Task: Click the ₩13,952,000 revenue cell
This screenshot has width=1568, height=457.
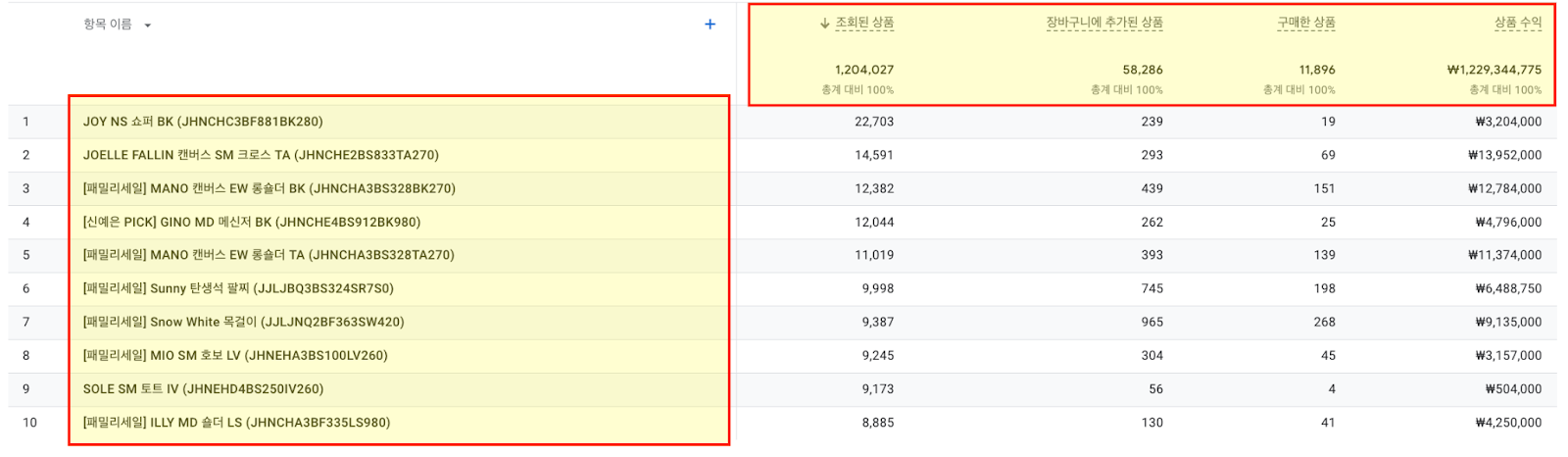Action: [x=1504, y=155]
